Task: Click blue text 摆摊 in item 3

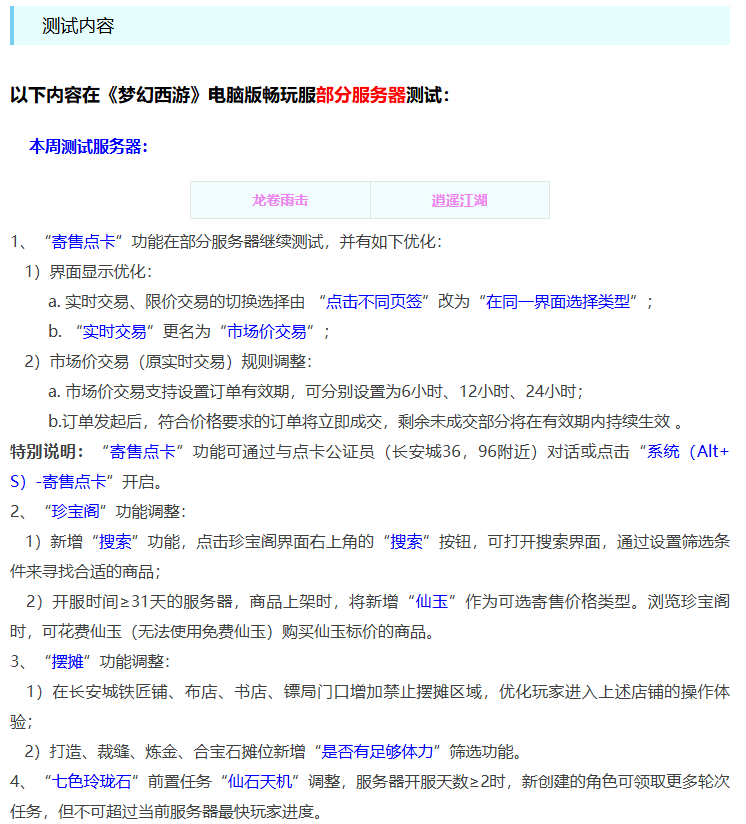Action: pos(67,661)
